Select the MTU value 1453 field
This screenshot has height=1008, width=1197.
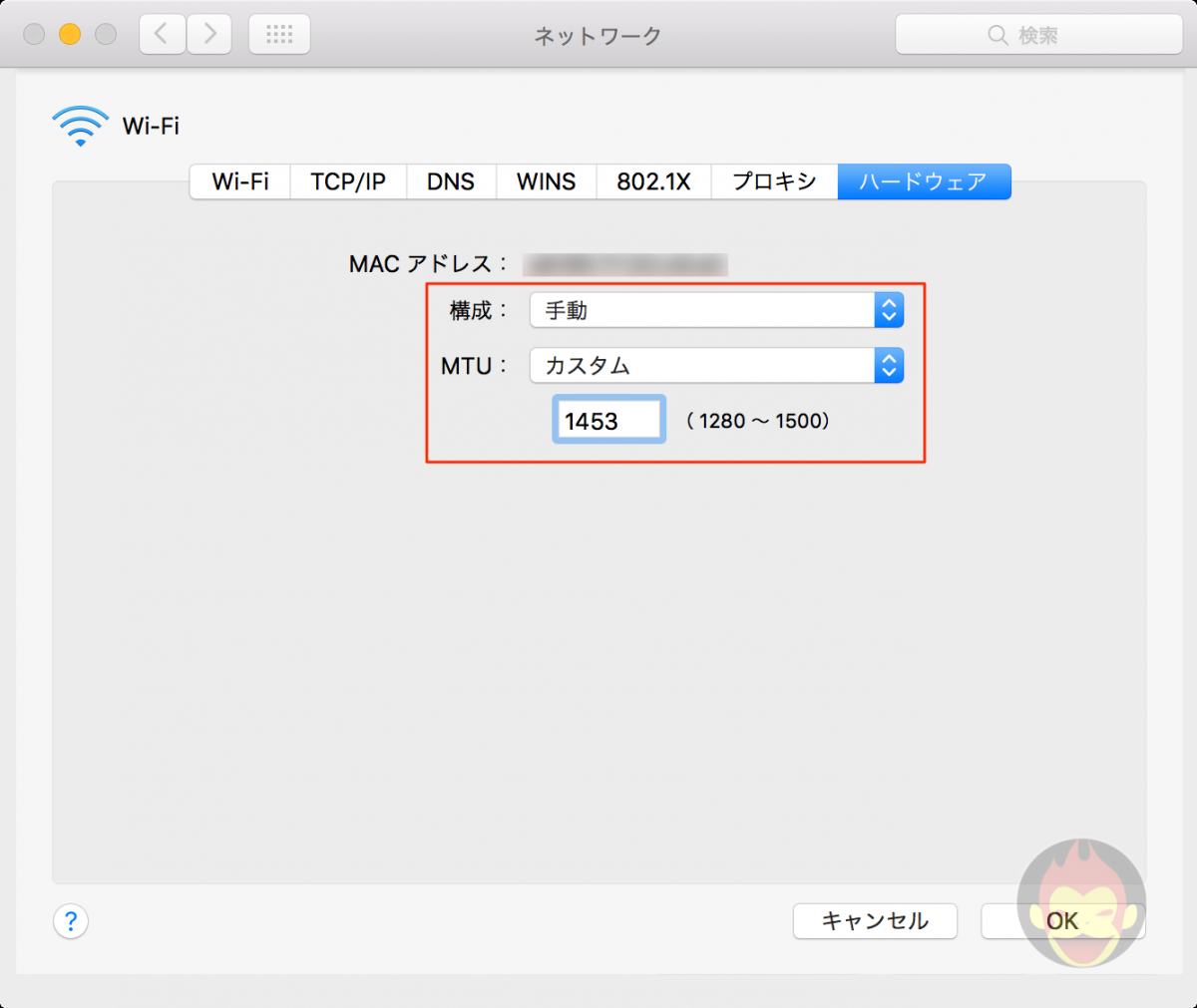pyautogui.click(x=608, y=419)
